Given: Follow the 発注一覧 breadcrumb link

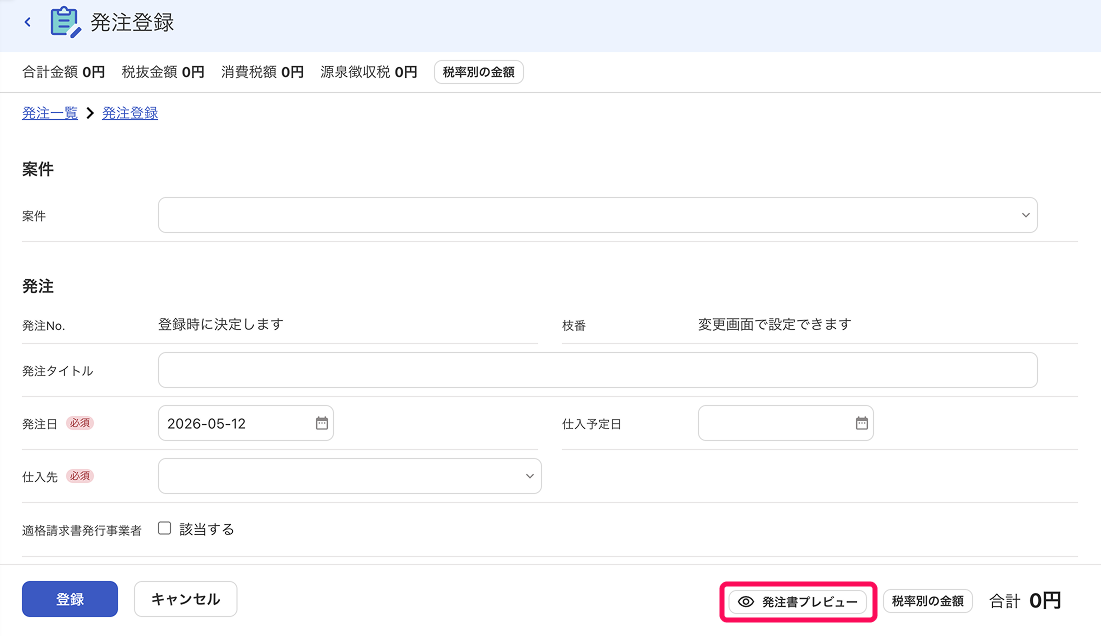Looking at the screenshot, I should click(x=50, y=113).
